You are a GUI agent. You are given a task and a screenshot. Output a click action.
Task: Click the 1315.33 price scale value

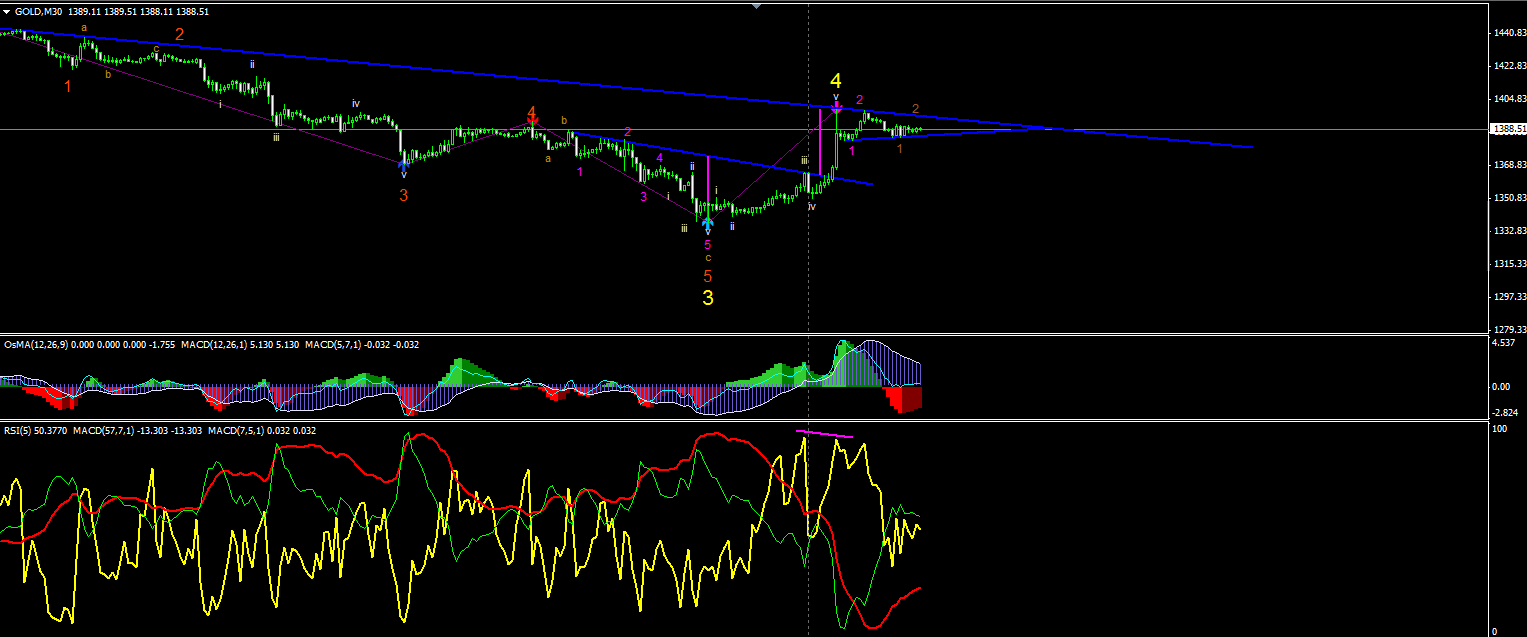(x=1508, y=264)
